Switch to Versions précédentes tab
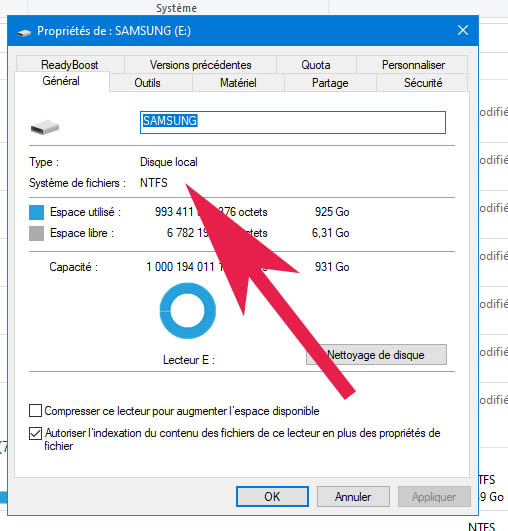508x531 pixels. point(200,64)
